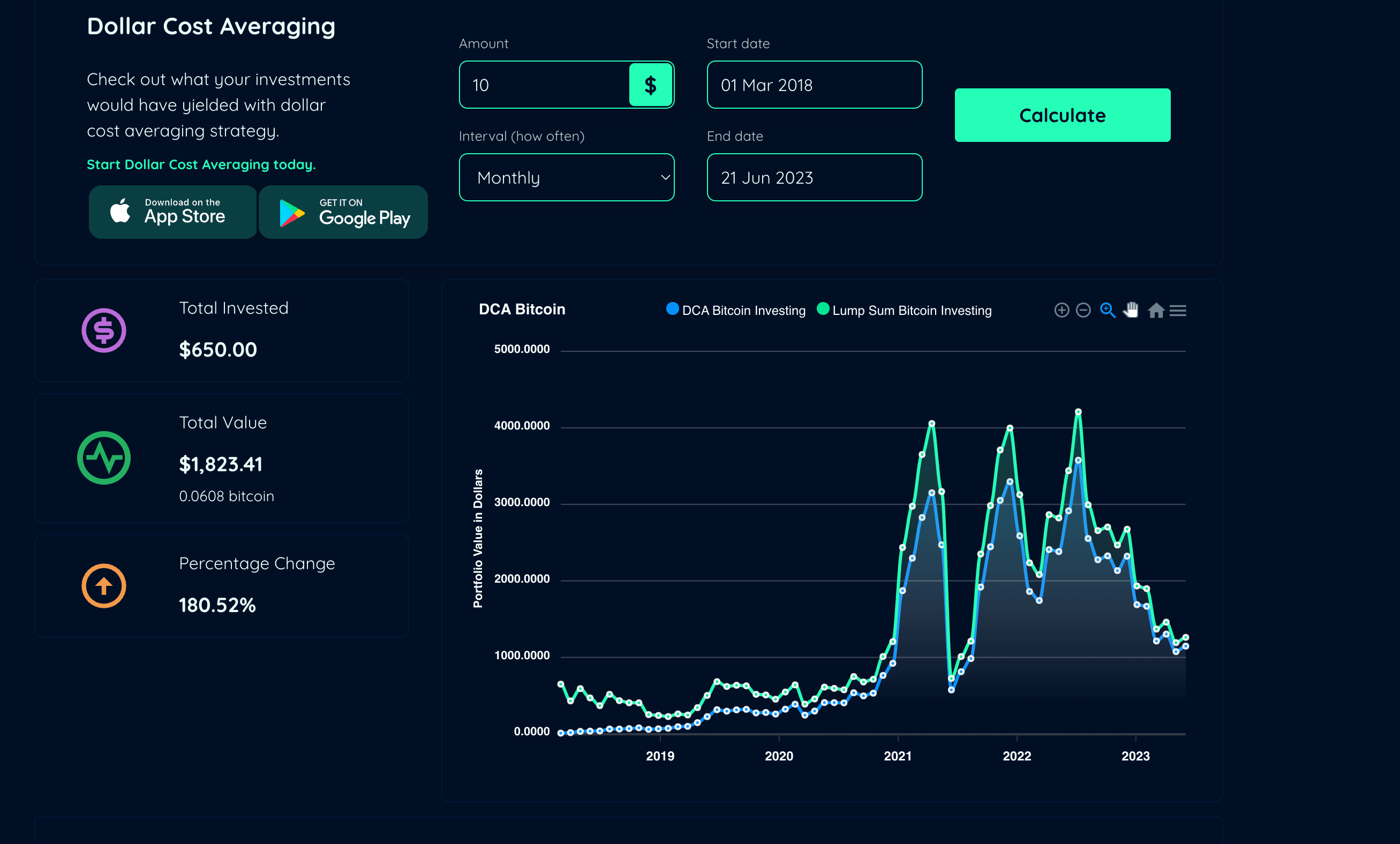
Task: Click the dollar currency icon in Amount
Action: pos(651,85)
